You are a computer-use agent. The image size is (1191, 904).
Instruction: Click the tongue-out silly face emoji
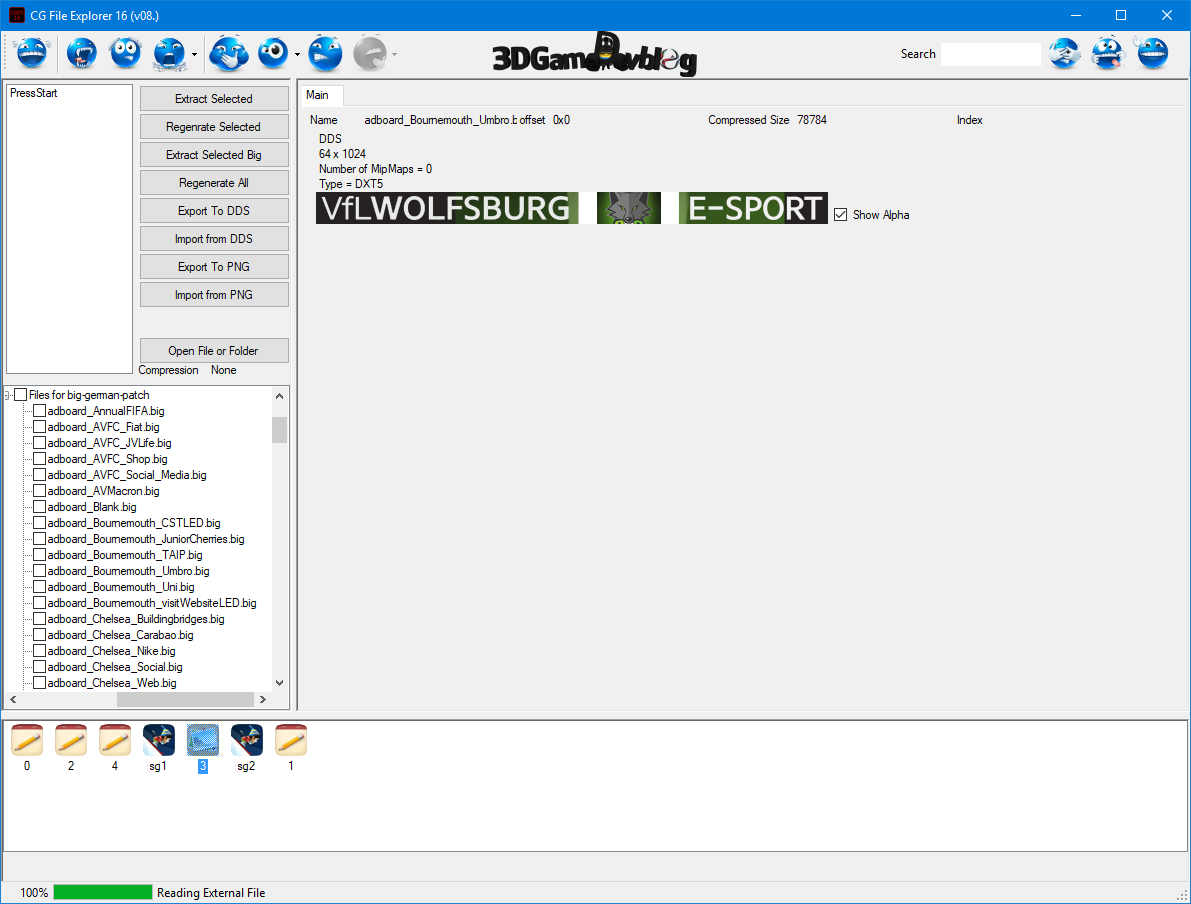[1108, 53]
